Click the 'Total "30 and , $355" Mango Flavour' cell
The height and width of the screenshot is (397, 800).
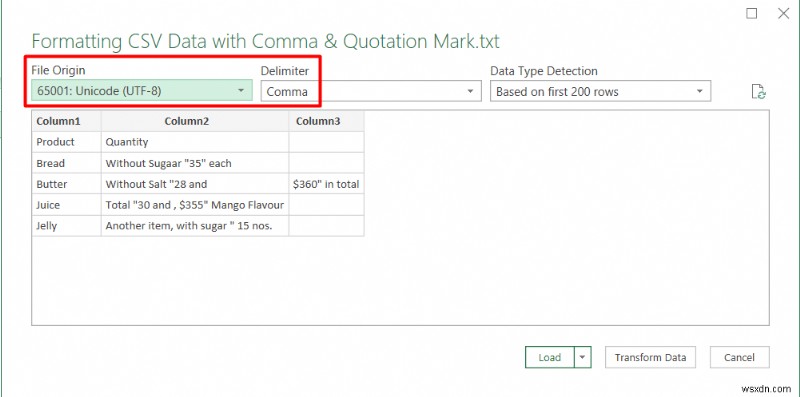click(195, 205)
